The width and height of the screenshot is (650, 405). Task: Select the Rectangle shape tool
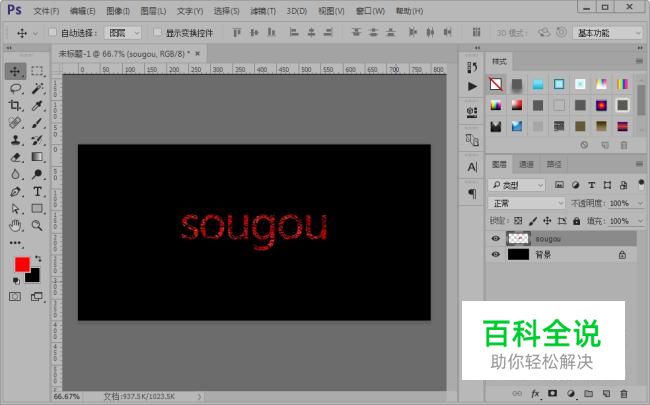37,209
